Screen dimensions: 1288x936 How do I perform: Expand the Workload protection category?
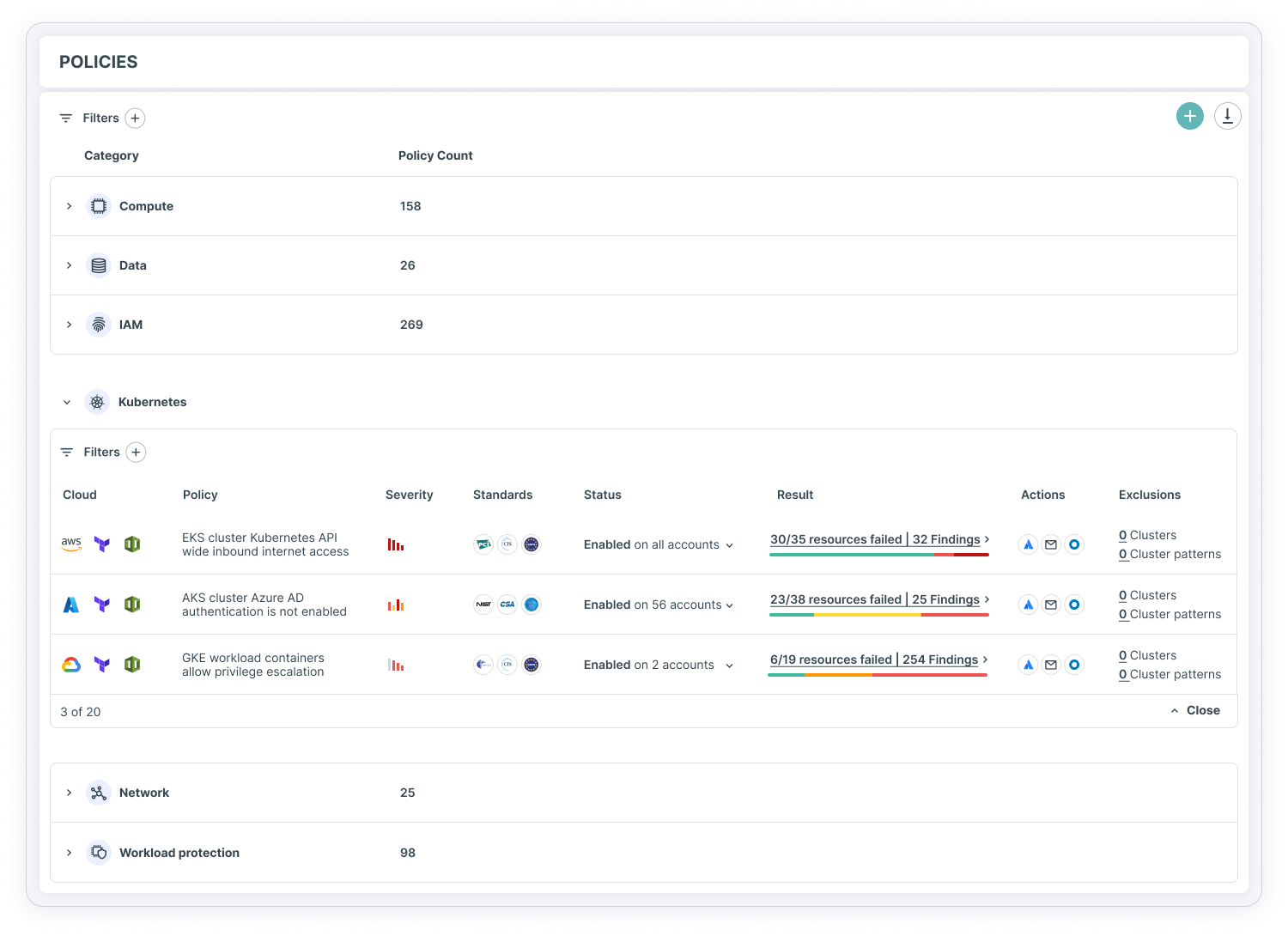click(x=70, y=853)
